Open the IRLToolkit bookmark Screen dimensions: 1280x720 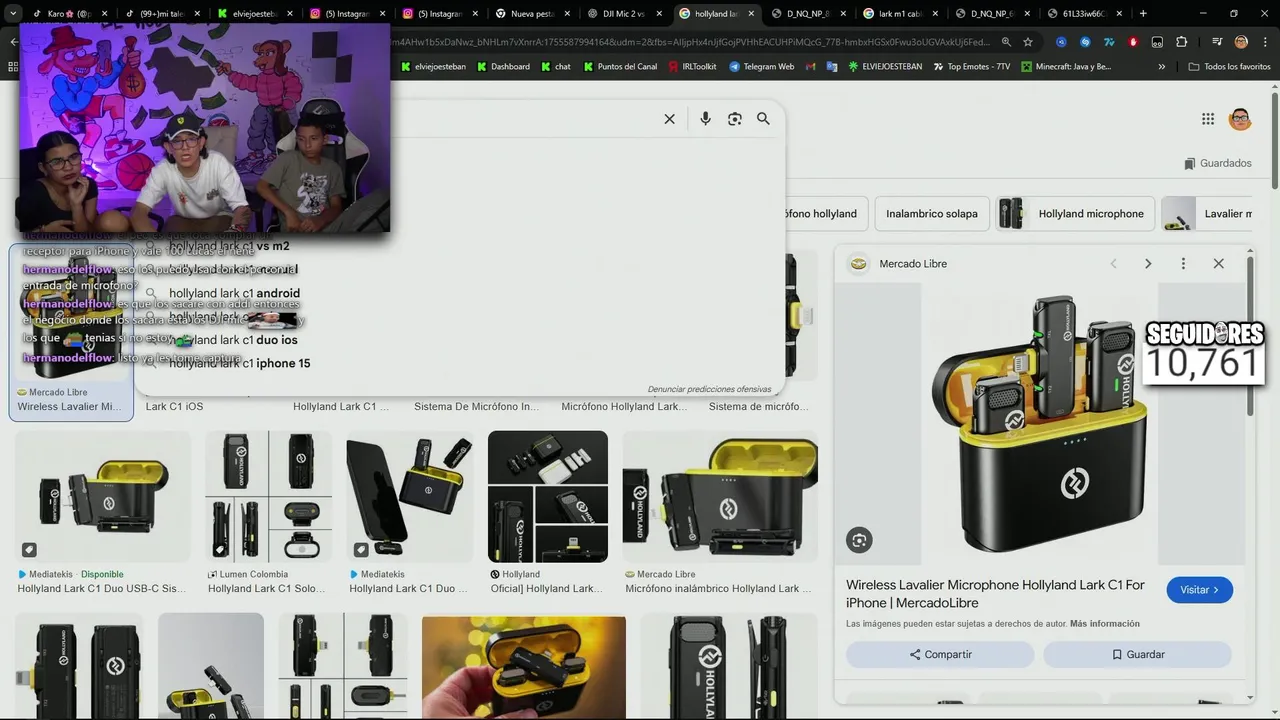click(x=692, y=67)
